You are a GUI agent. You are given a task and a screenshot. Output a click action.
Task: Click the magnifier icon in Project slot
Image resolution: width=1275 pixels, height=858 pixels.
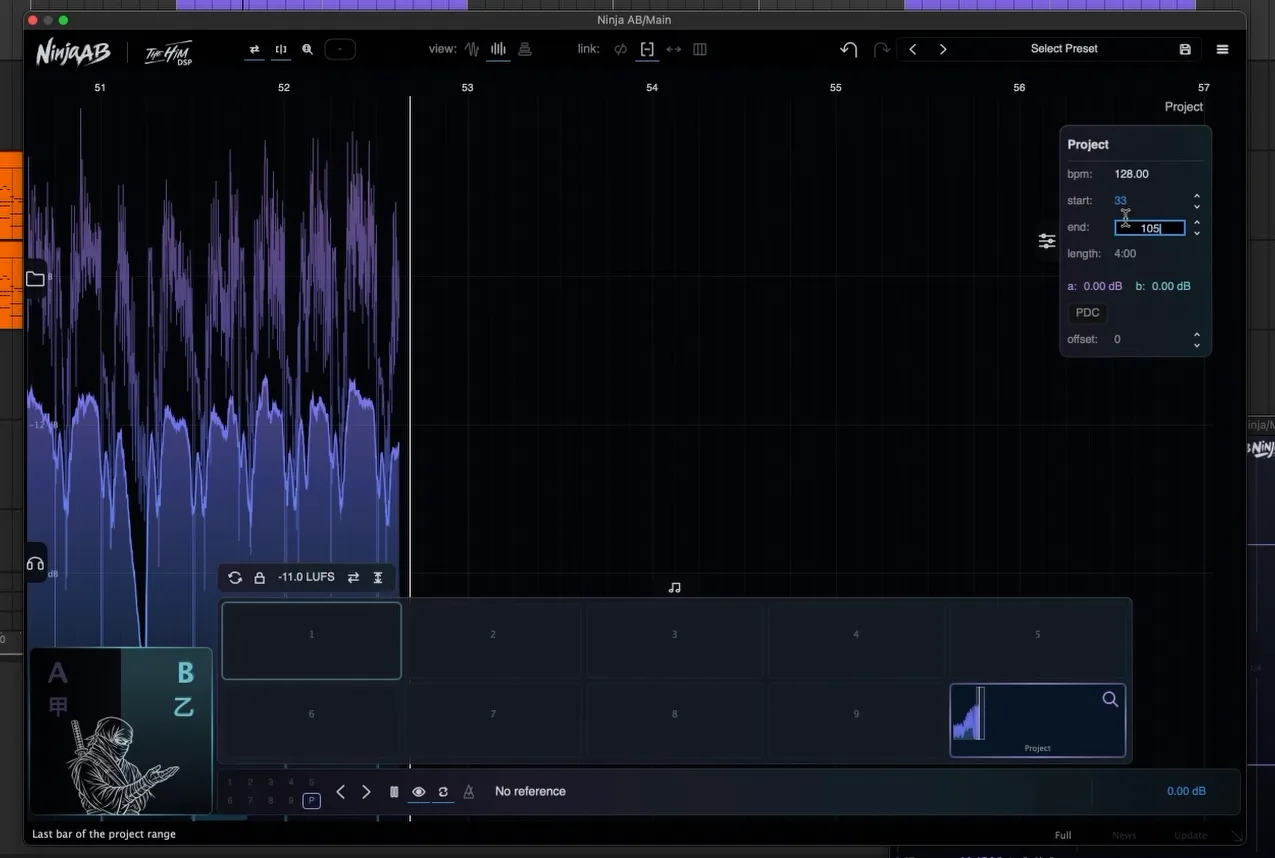coord(1110,700)
